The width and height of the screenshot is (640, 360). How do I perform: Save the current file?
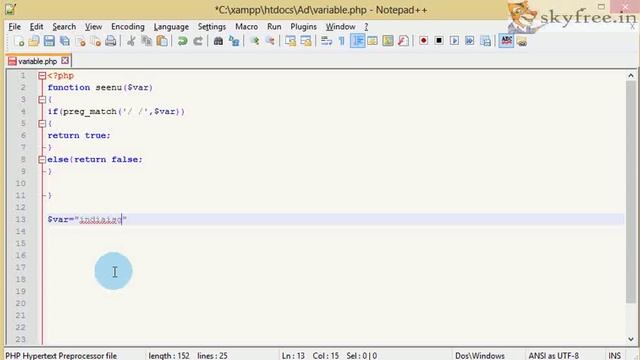49,41
